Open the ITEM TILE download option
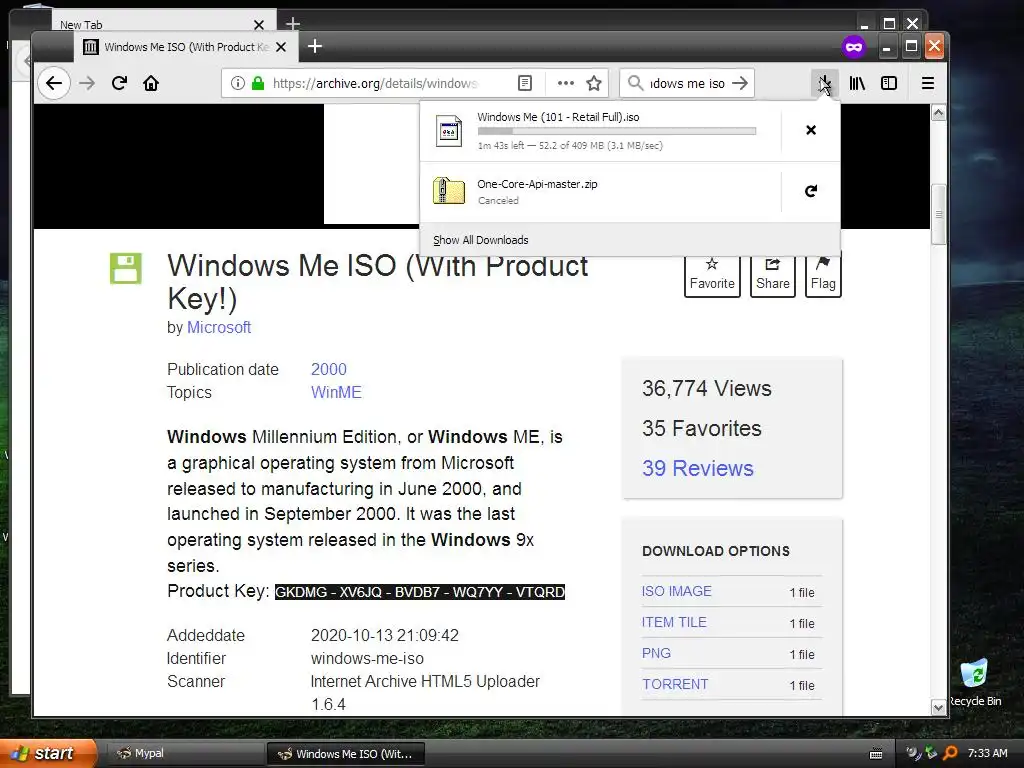The width and height of the screenshot is (1024, 768). (673, 622)
